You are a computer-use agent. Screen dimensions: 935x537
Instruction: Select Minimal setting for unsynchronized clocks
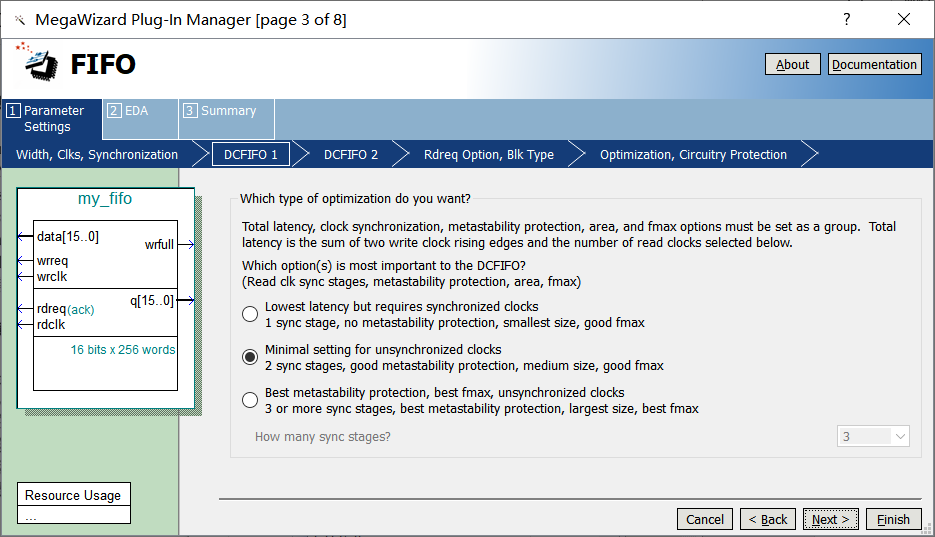click(250, 357)
